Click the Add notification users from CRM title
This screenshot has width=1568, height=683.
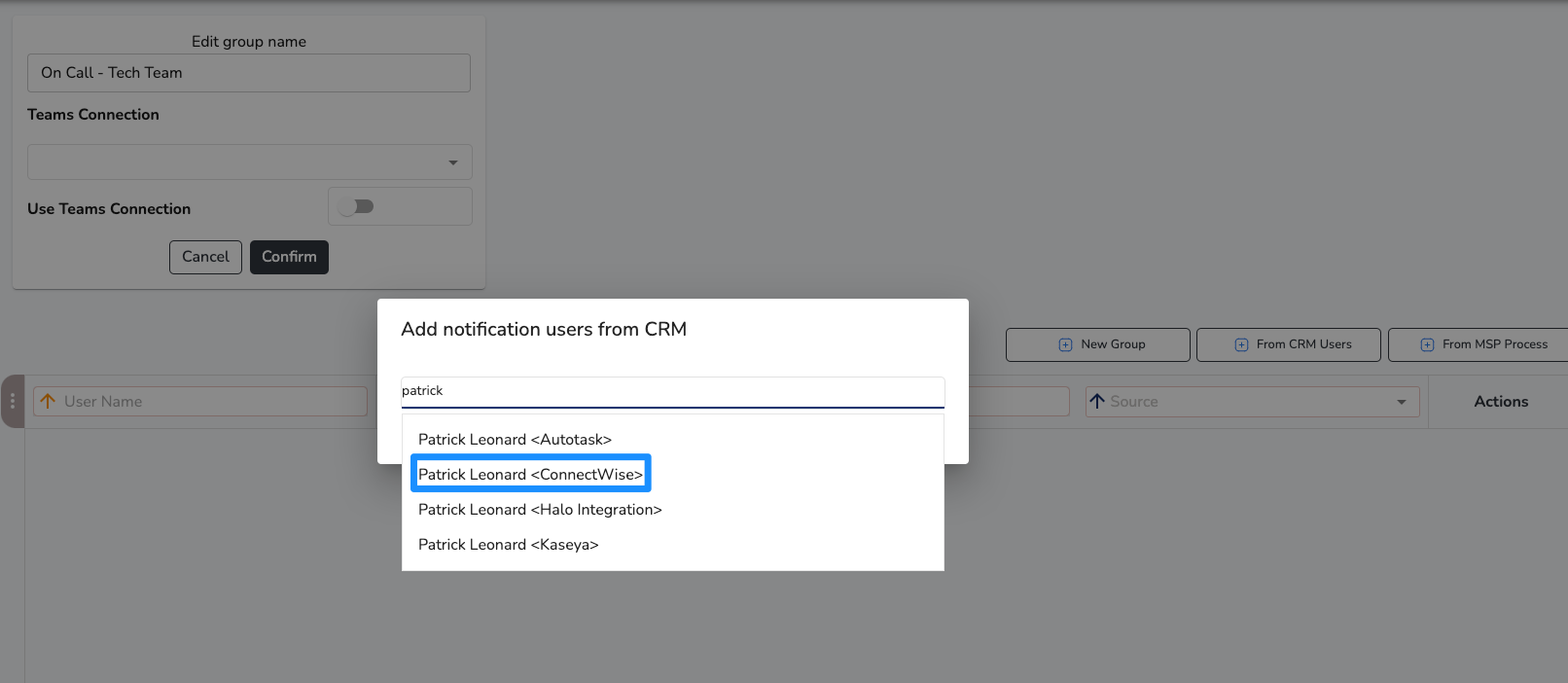tap(544, 329)
